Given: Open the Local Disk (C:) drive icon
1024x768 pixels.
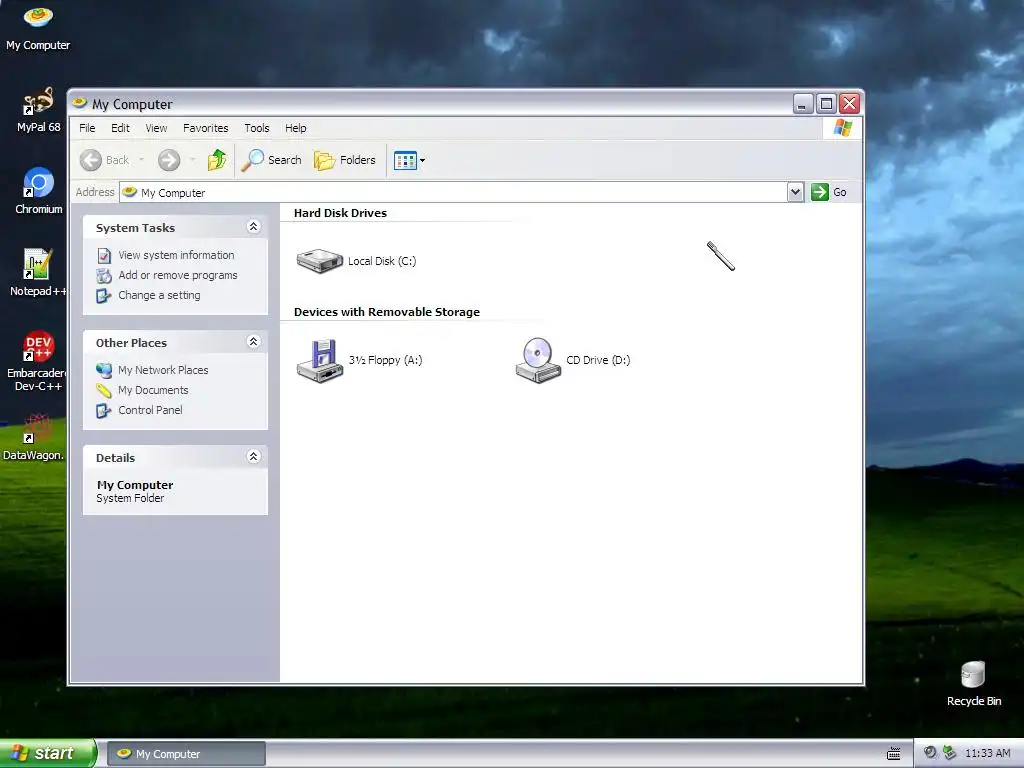Looking at the screenshot, I should 319,261.
